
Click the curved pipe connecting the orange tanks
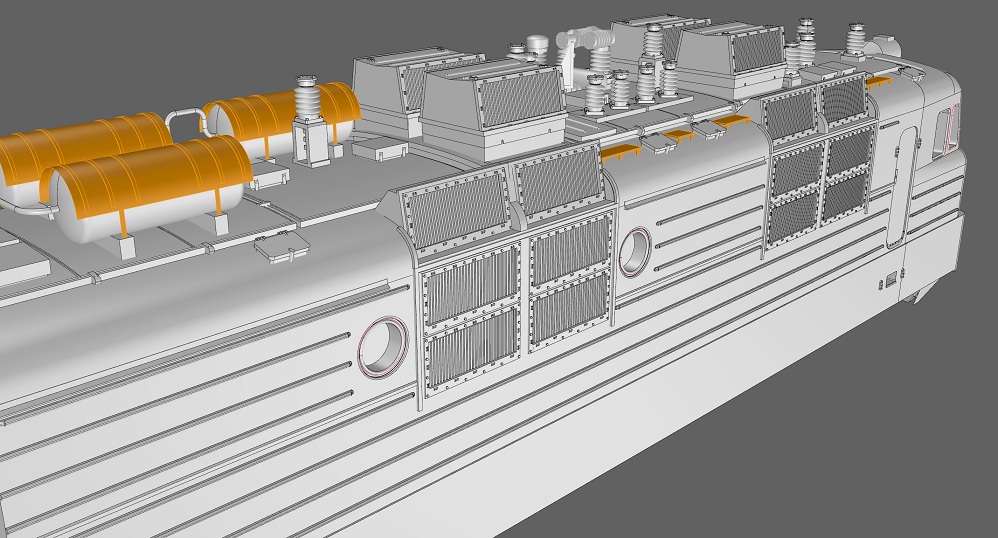[183, 119]
